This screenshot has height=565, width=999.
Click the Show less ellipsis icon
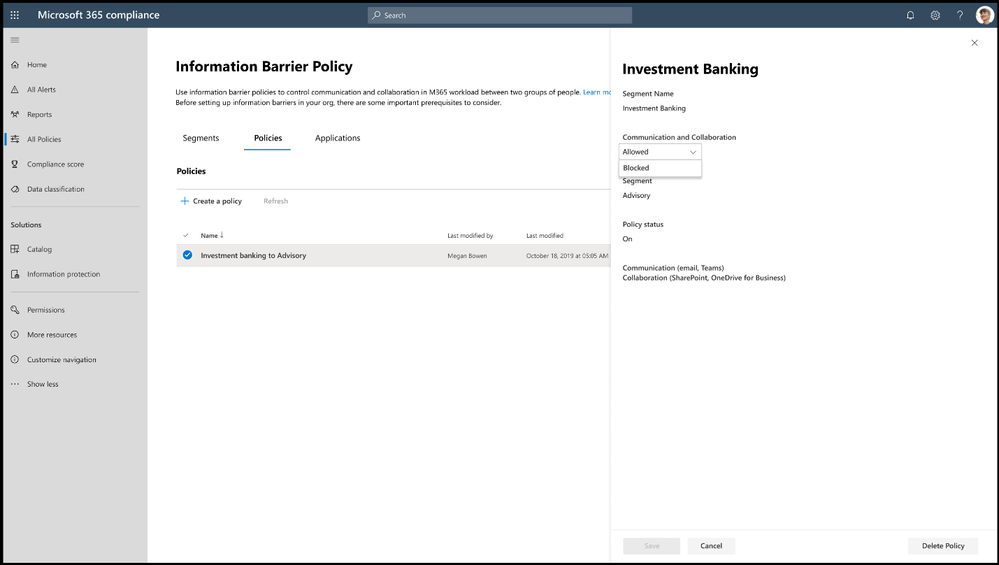point(15,384)
